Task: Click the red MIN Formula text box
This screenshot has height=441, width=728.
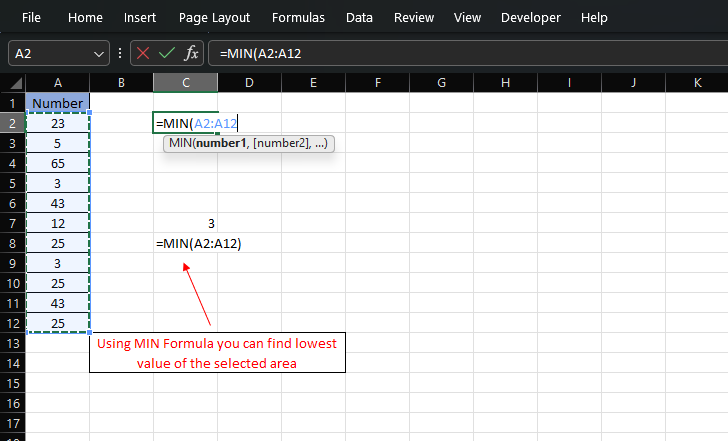Action: click(x=217, y=353)
